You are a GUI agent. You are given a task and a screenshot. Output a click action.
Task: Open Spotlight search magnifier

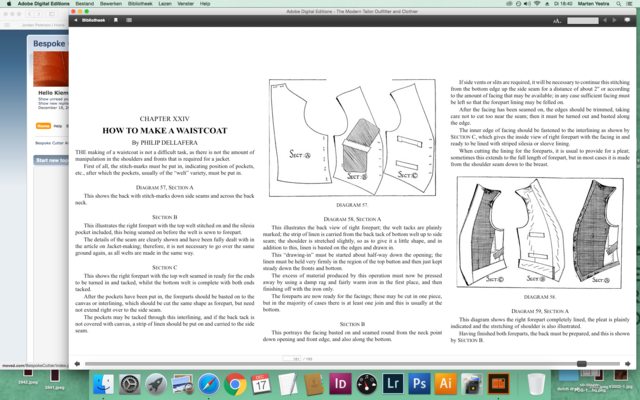(619, 4)
